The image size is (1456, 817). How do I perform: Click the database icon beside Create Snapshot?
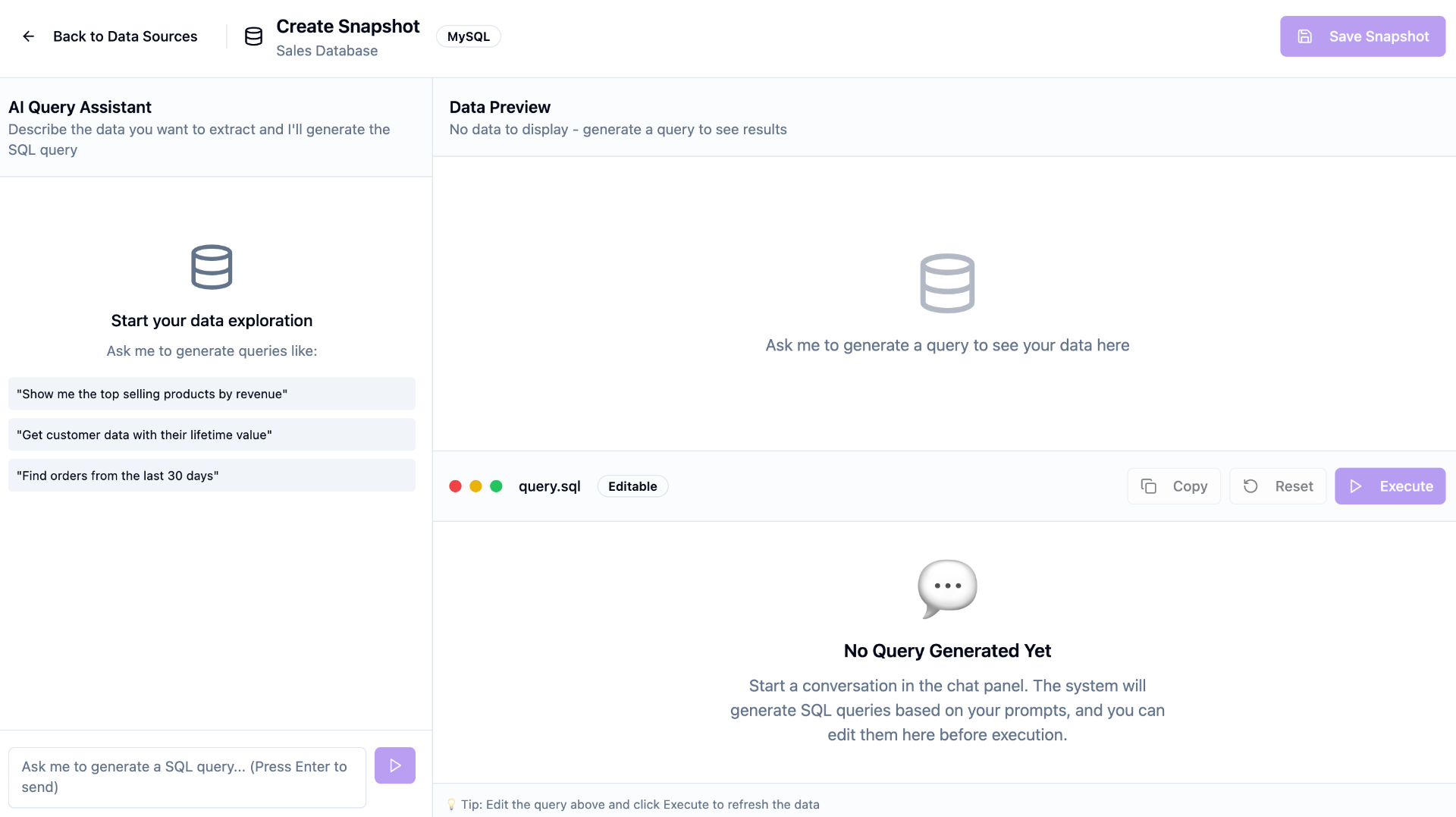pos(253,36)
